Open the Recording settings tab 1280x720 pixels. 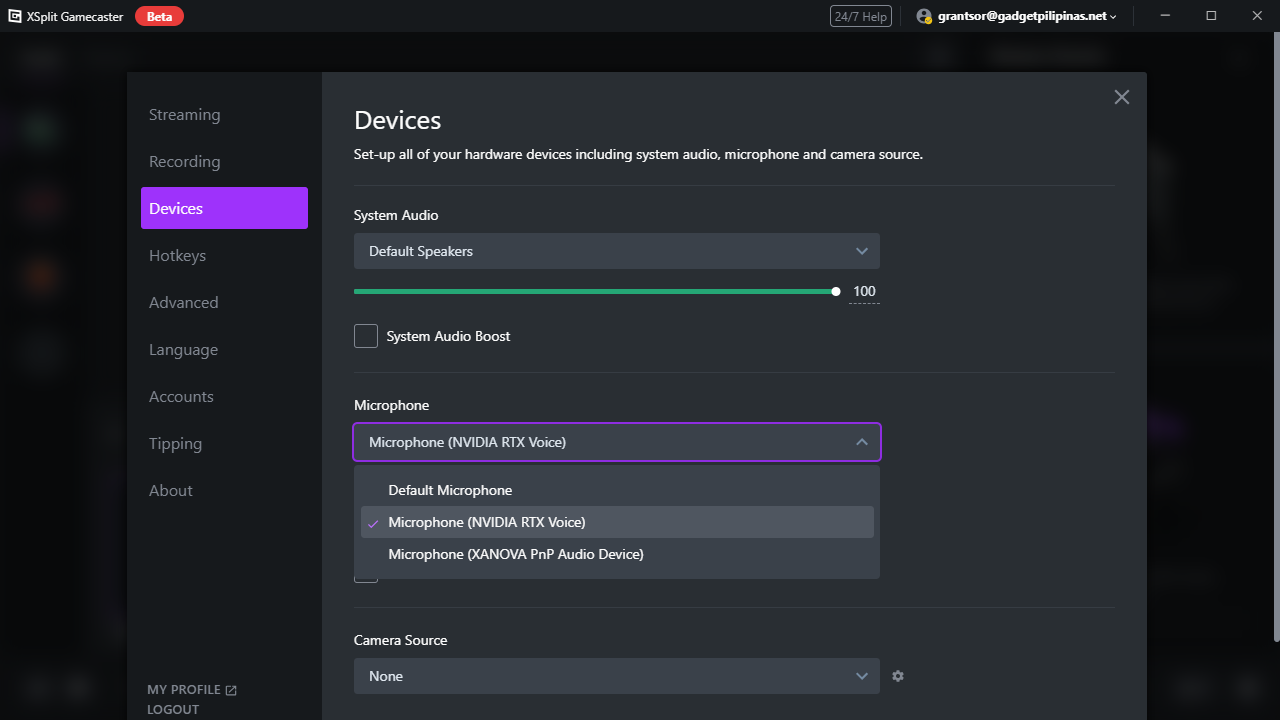coord(224,162)
